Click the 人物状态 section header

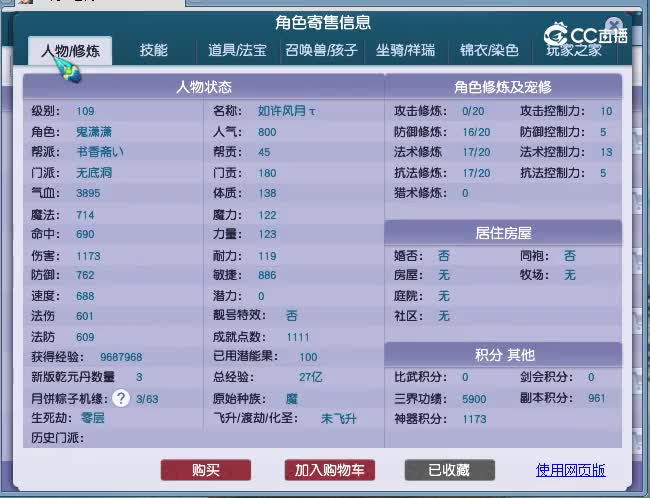(204, 87)
